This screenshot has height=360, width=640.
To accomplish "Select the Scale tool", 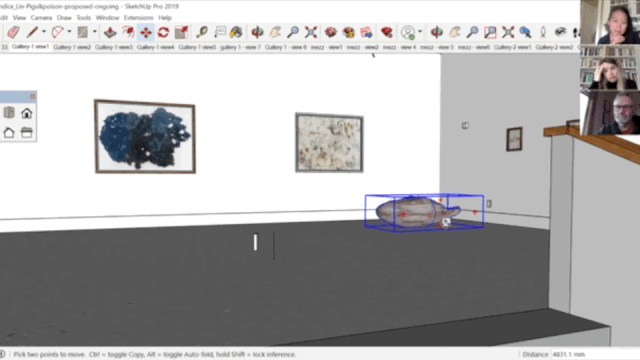I will [181, 32].
